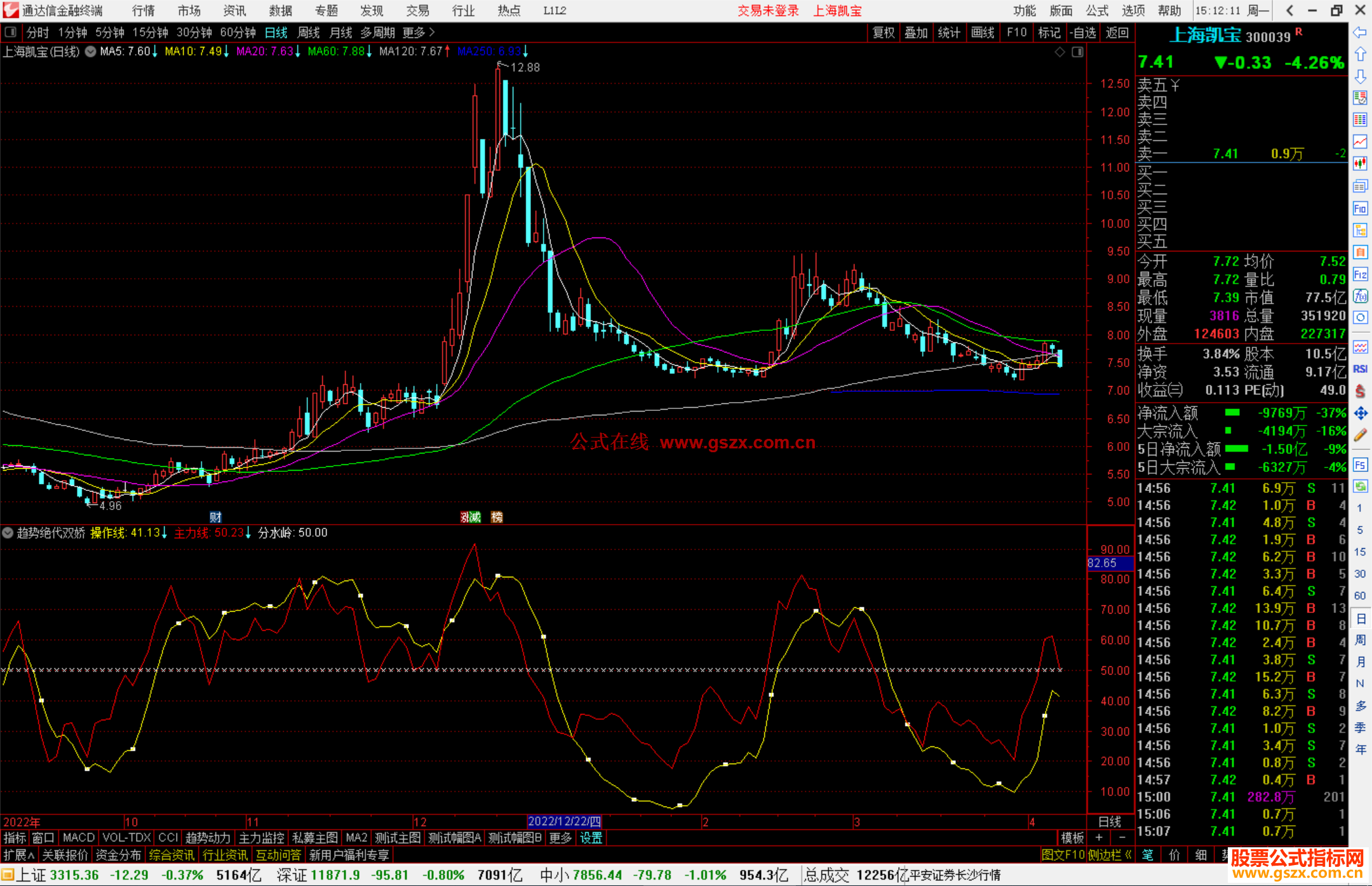The image size is (1372, 886).
Task: Click the RSI indicator icon in sidebar
Action: (x=1360, y=369)
